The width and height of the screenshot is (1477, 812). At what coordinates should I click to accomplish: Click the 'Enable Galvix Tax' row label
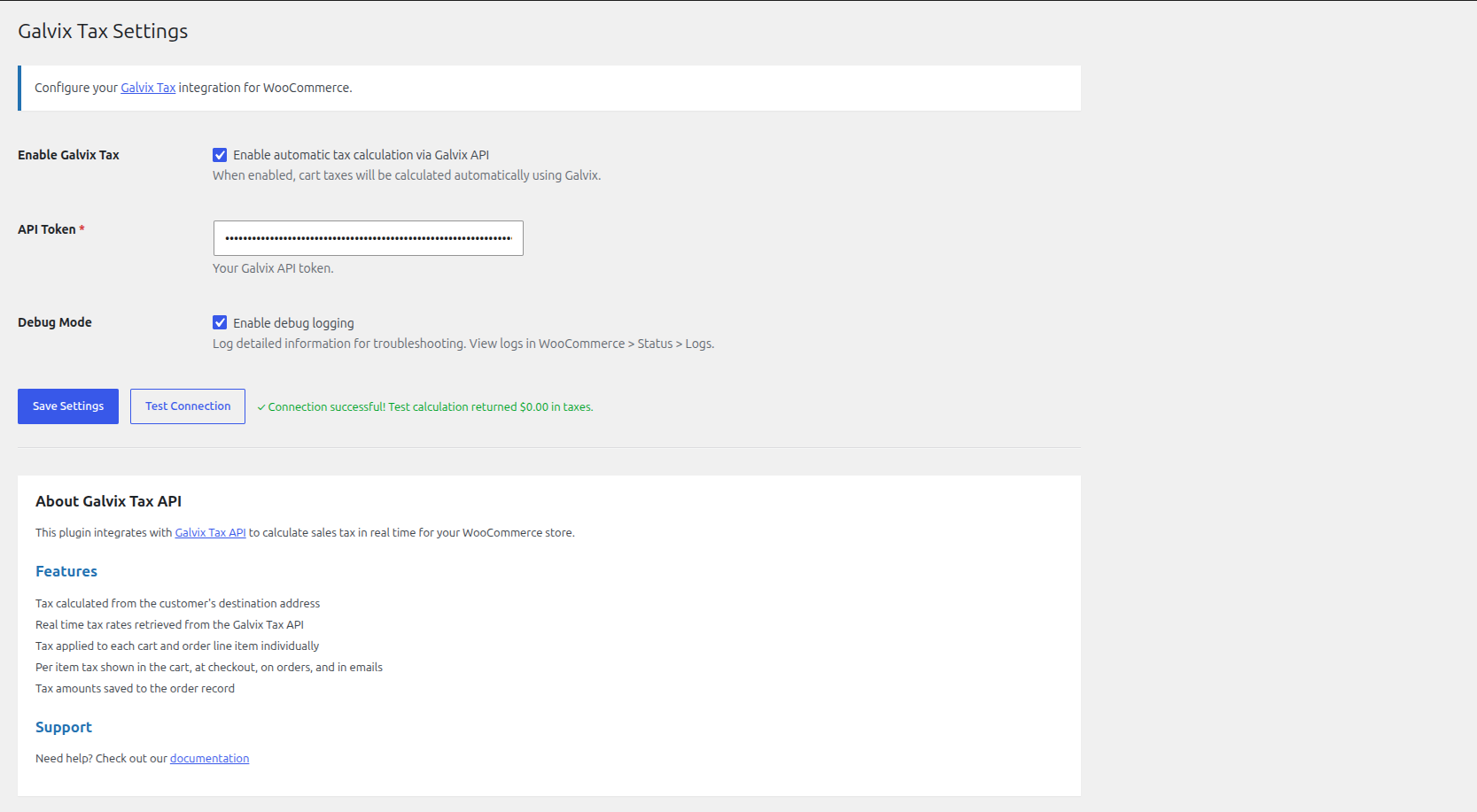(x=68, y=155)
